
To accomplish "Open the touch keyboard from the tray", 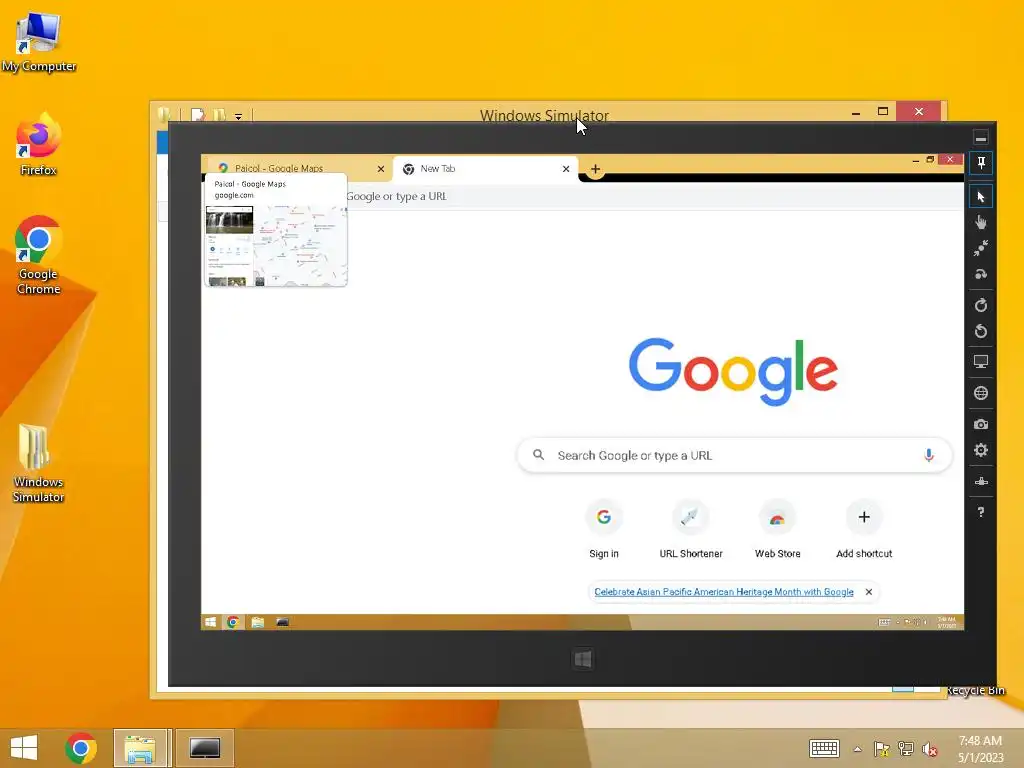I will tap(824, 748).
